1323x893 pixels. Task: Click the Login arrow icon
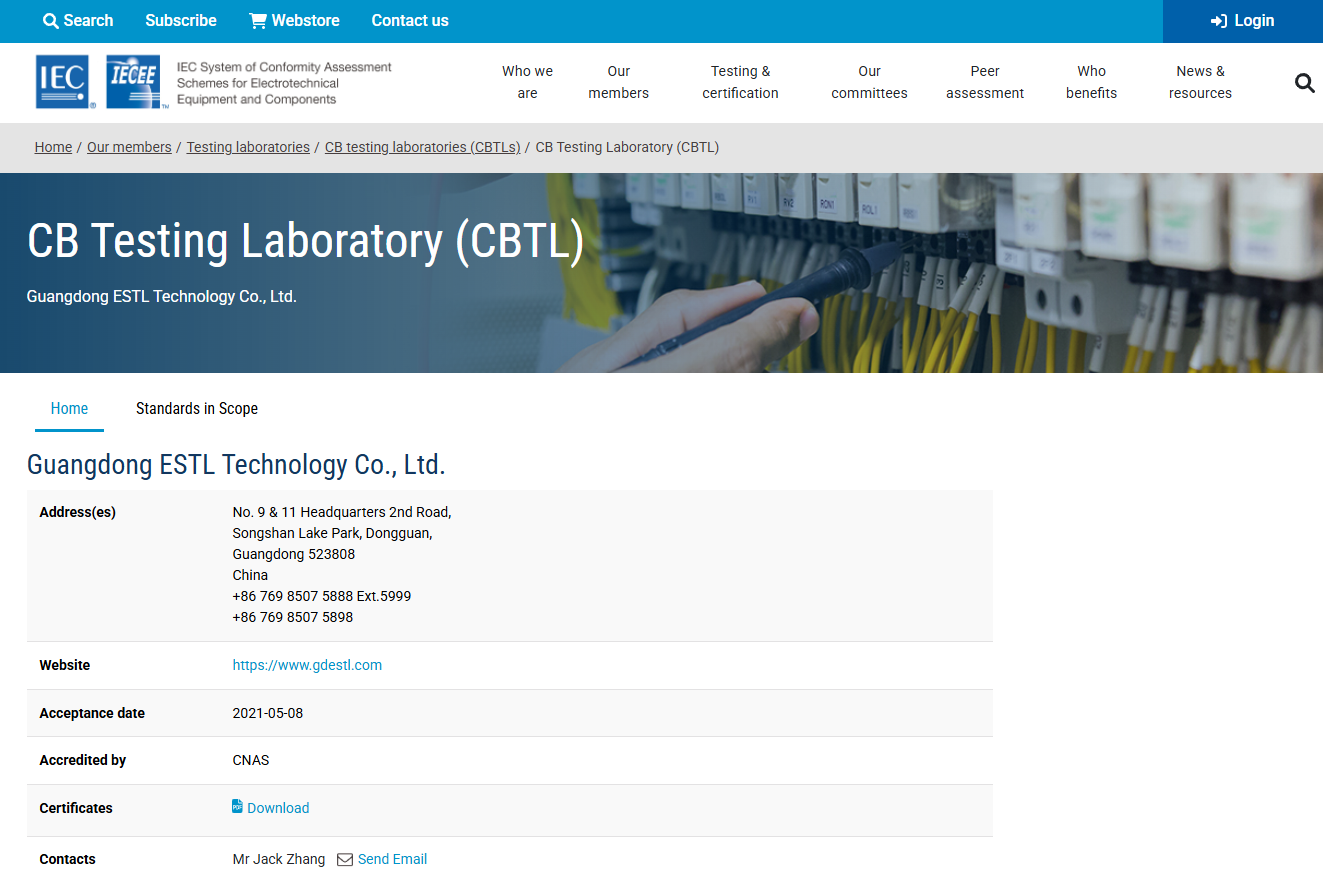(1219, 21)
